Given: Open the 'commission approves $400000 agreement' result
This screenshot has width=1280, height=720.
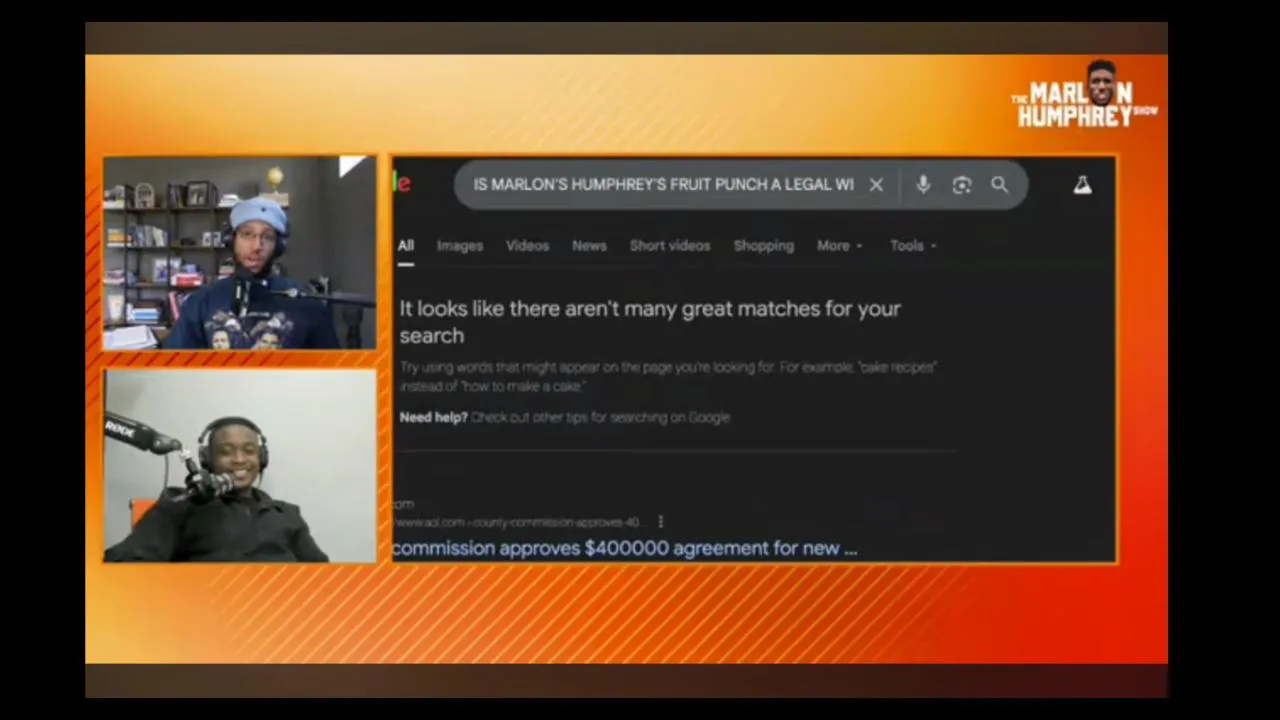Looking at the screenshot, I should tap(624, 549).
